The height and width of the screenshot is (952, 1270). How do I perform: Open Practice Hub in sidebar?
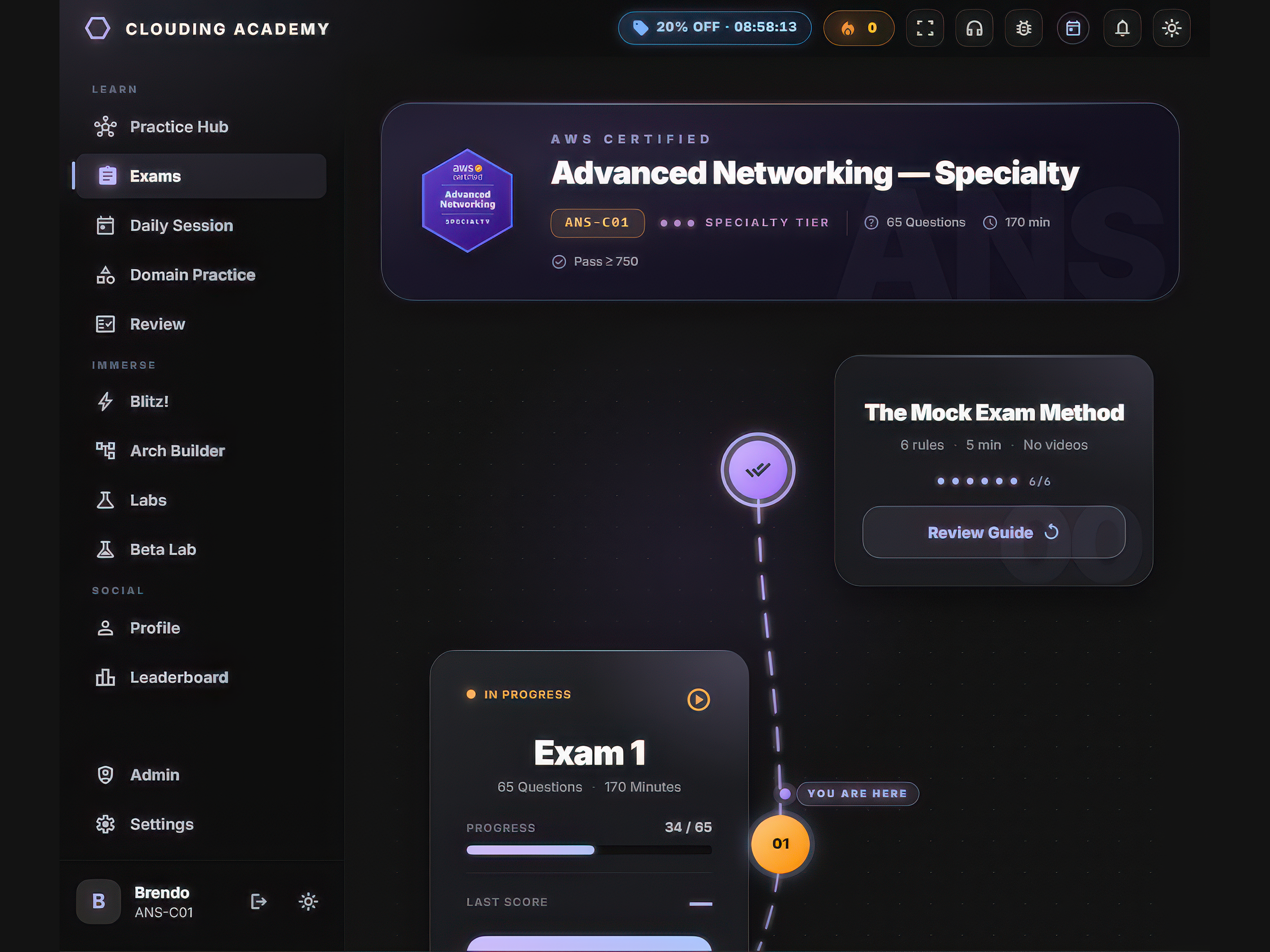pyautogui.click(x=201, y=126)
